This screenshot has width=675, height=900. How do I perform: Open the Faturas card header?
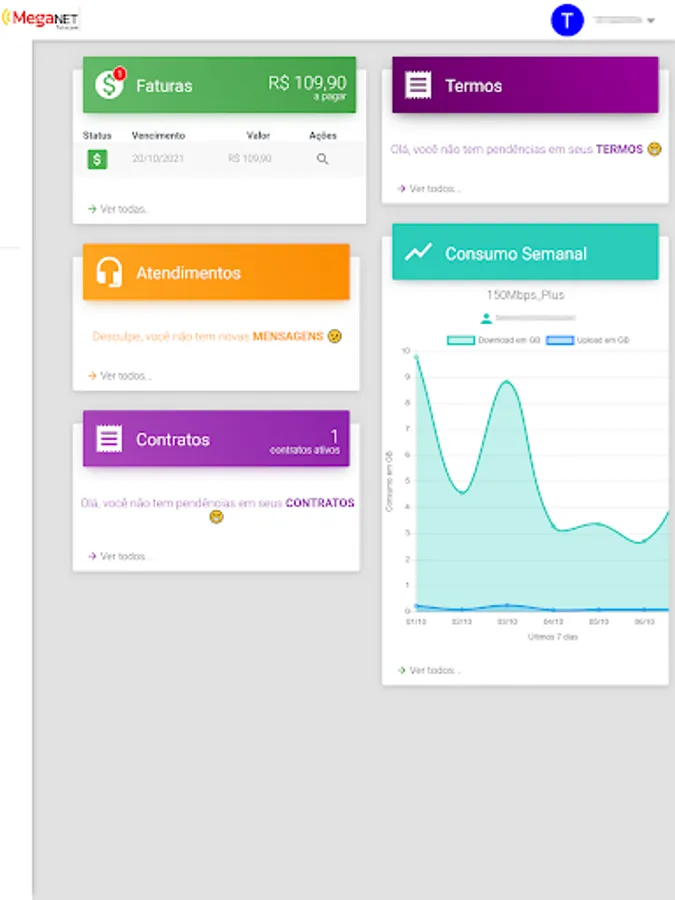point(219,84)
